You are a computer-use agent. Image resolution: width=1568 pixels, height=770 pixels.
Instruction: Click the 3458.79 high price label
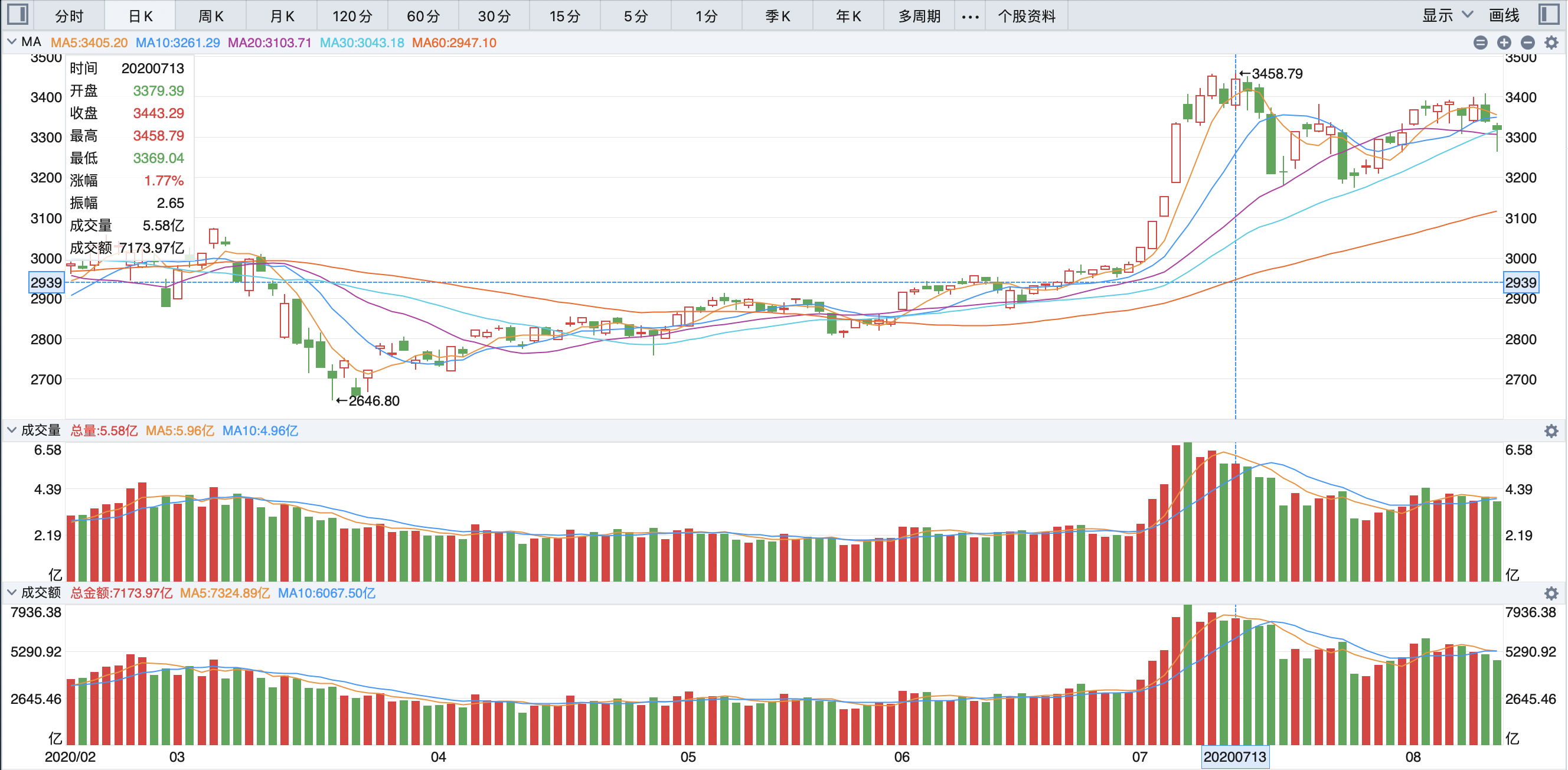1276,74
